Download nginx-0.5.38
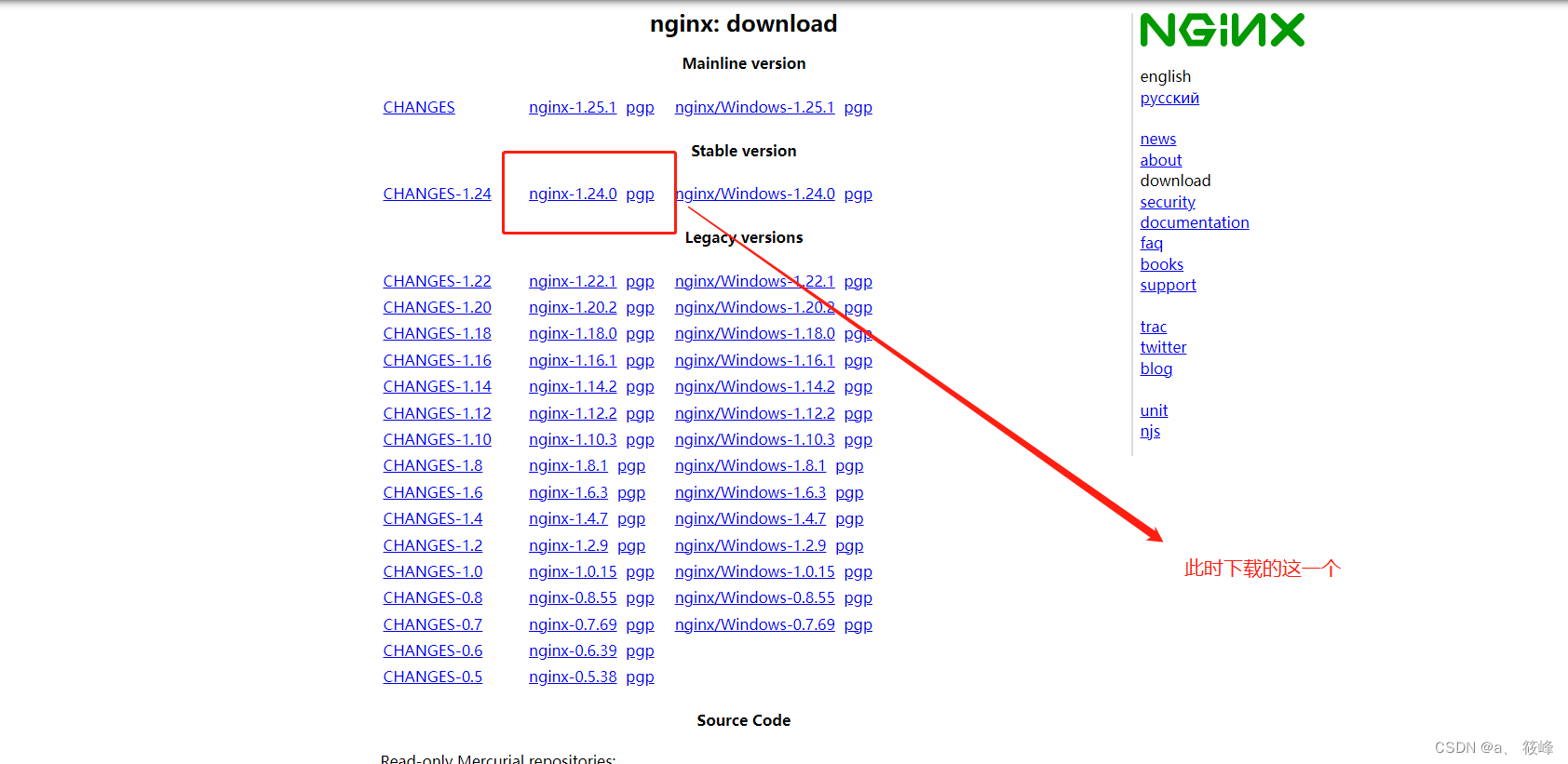Viewport: 1568px width, 764px height. click(573, 677)
